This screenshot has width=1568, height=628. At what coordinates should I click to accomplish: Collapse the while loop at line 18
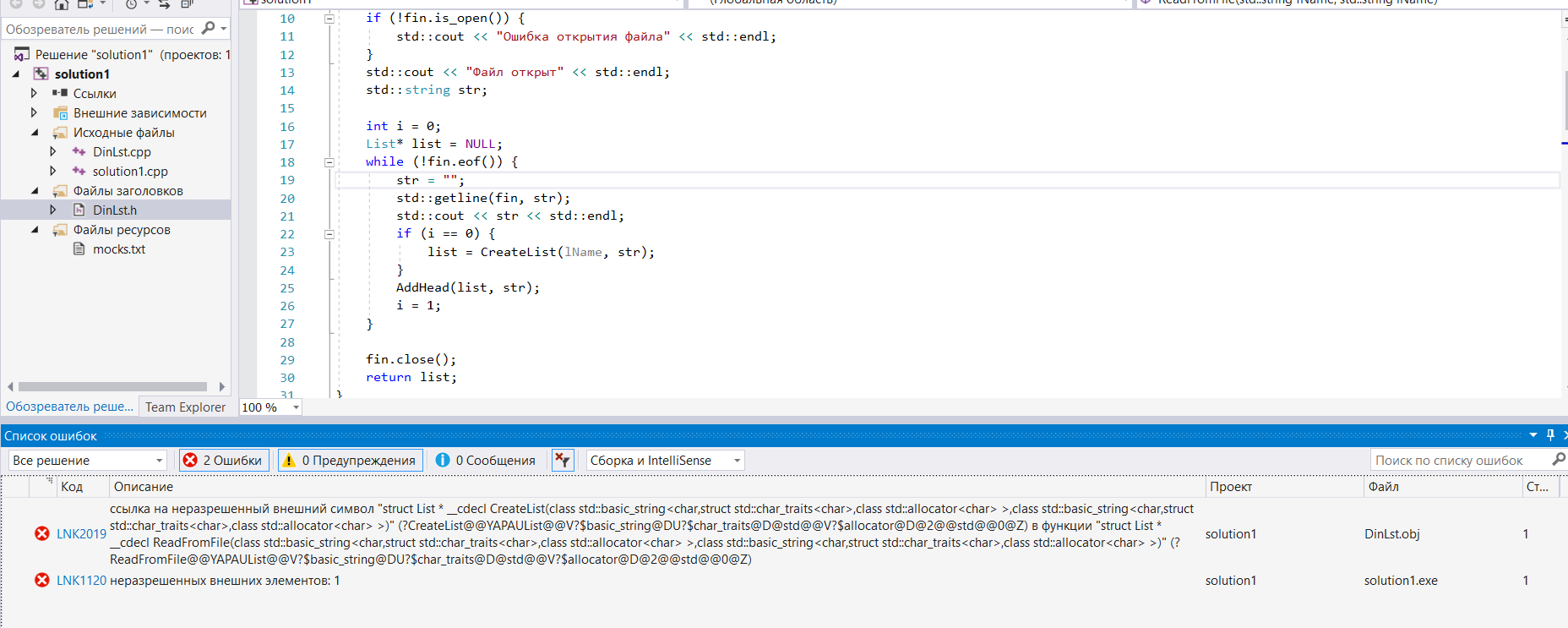(329, 162)
